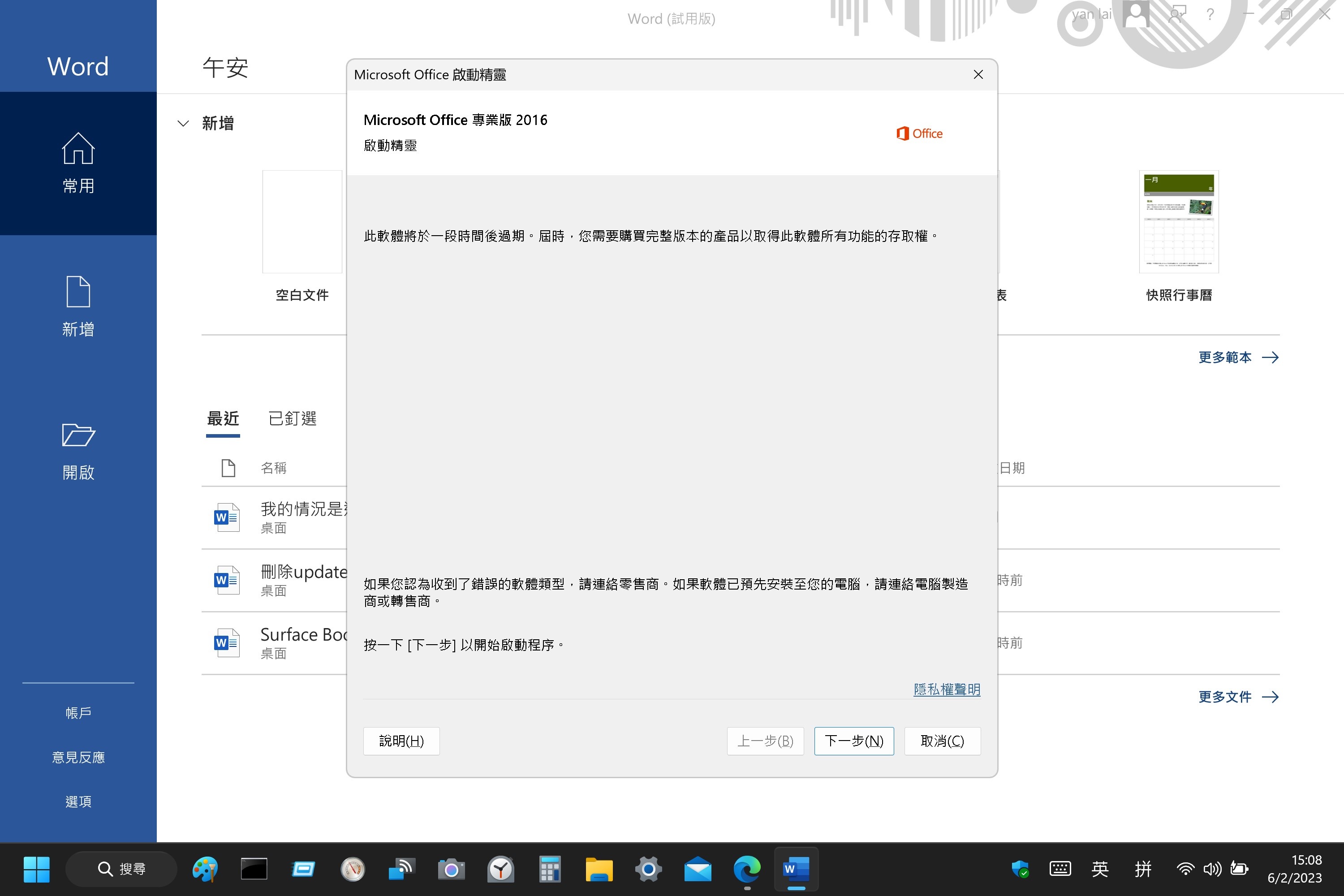Click the 名稱 column header
The height and width of the screenshot is (896, 1344).
point(274,468)
